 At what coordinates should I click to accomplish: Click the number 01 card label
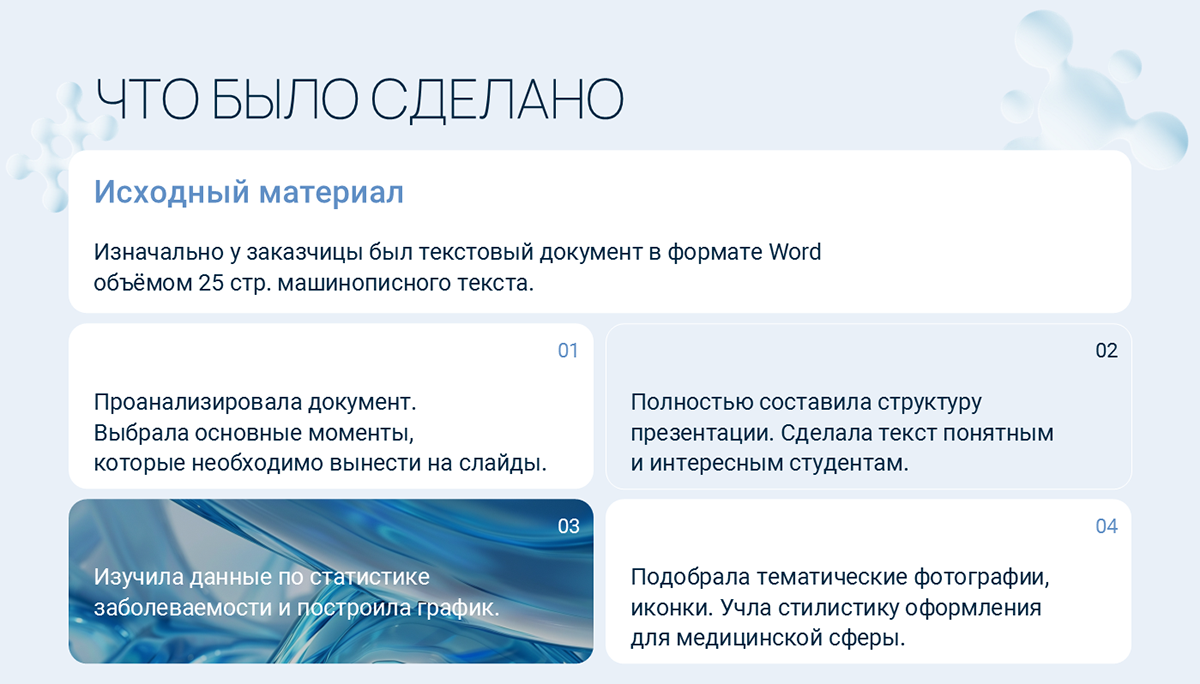click(x=568, y=351)
